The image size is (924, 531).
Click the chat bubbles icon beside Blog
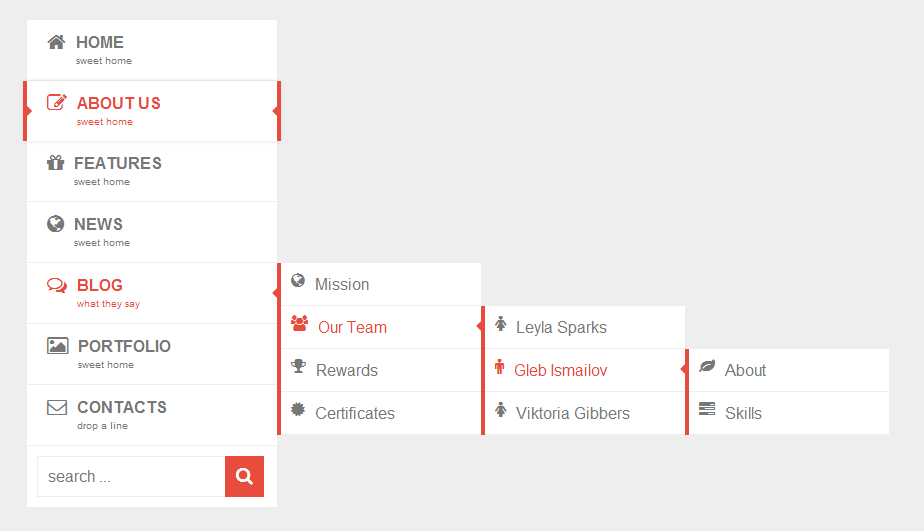57,285
